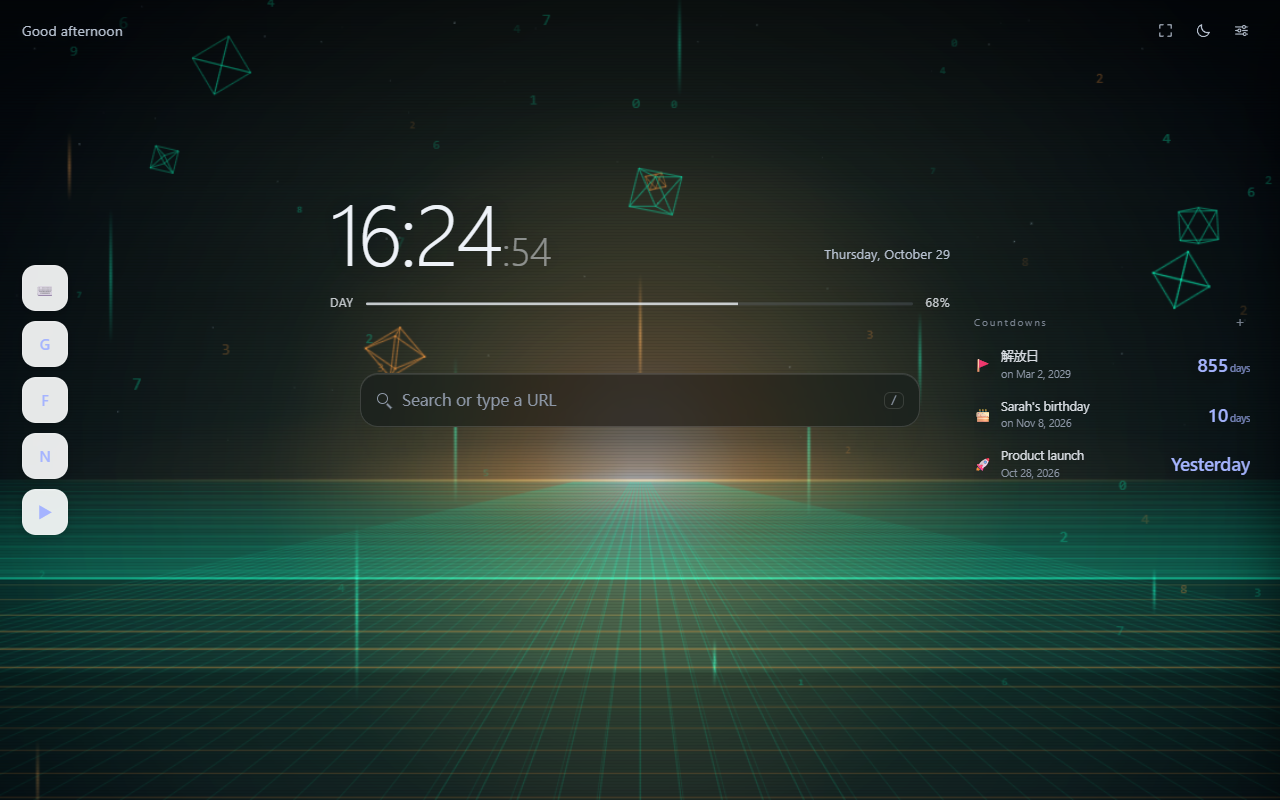Select Sarah's birthday countdown title
The image size is (1280, 800).
coord(1045,406)
